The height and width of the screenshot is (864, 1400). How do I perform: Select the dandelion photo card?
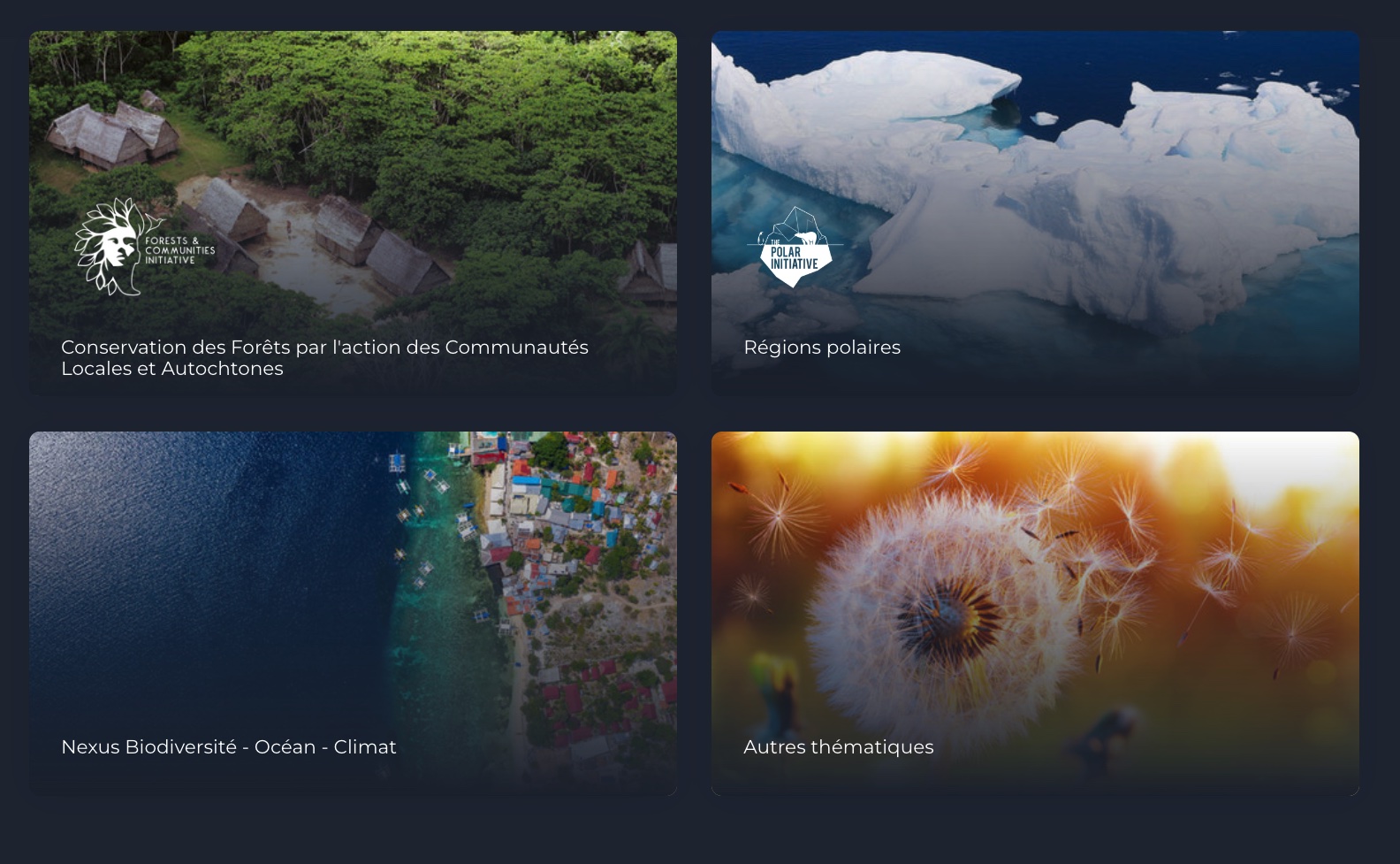pos(1035,613)
